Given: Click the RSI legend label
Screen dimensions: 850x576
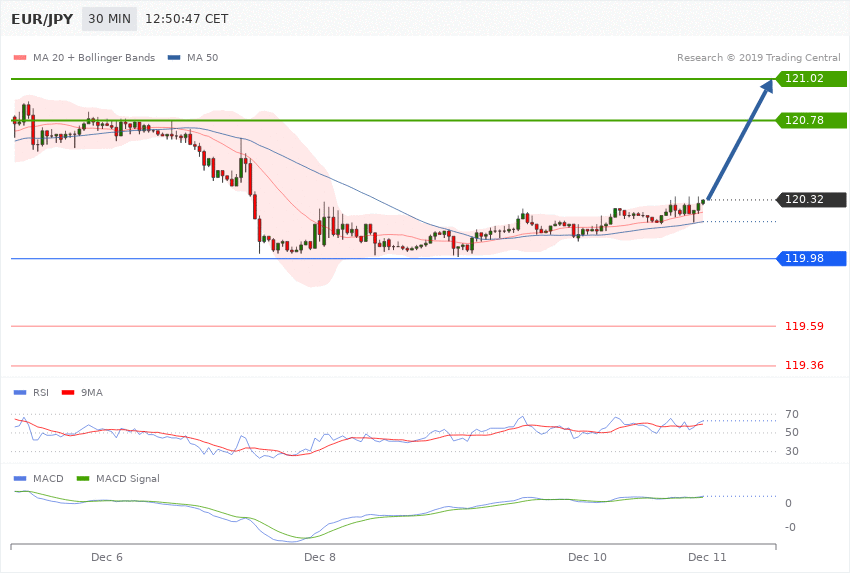Looking at the screenshot, I should pos(41,392).
